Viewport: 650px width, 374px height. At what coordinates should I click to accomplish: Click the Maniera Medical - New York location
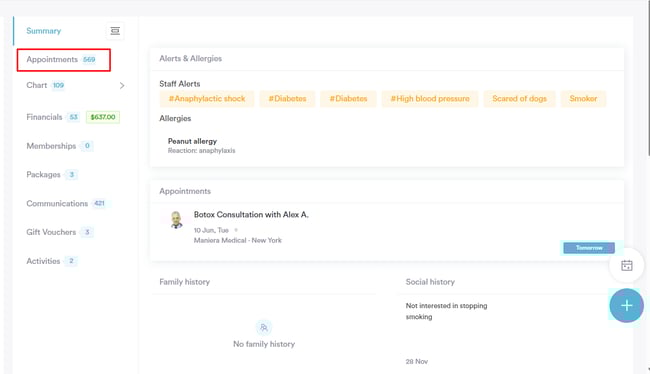pos(238,240)
